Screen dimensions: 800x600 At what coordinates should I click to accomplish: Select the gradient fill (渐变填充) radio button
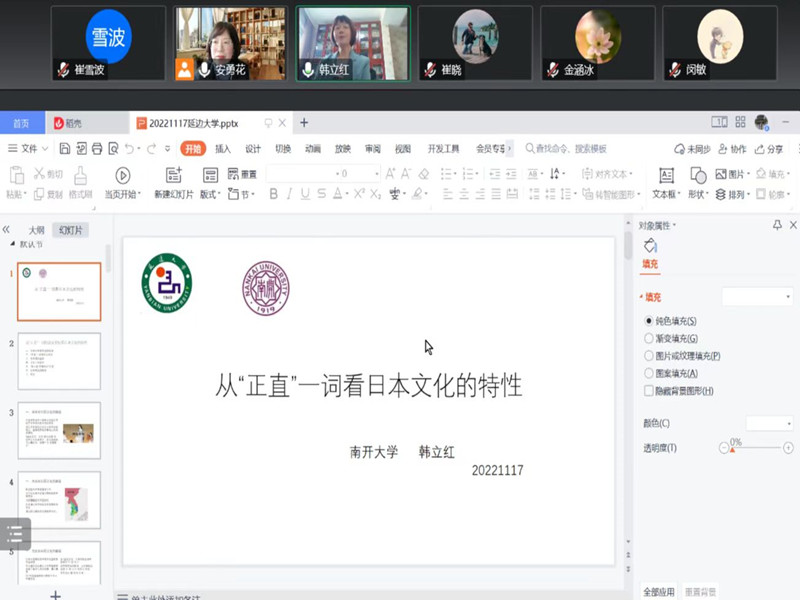tap(649, 338)
